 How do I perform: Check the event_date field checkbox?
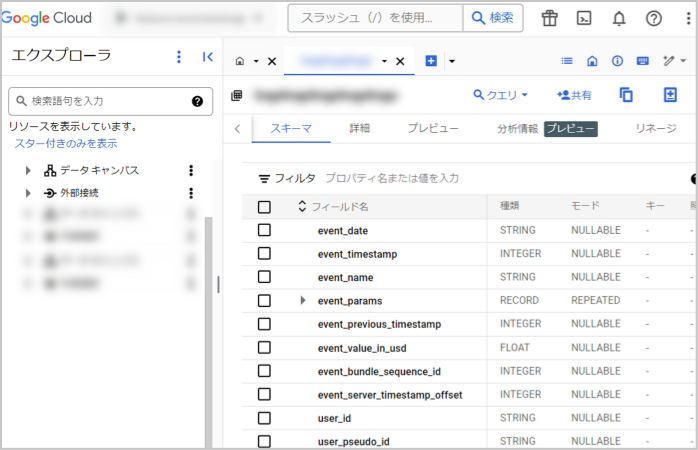pyautogui.click(x=264, y=230)
